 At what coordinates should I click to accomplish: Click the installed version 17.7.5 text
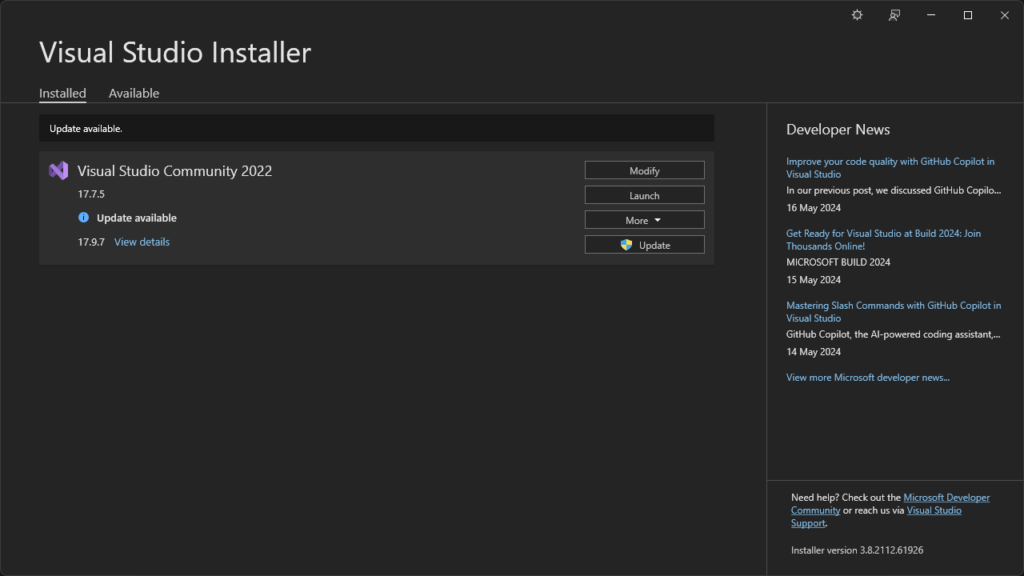pyautogui.click(x=91, y=194)
